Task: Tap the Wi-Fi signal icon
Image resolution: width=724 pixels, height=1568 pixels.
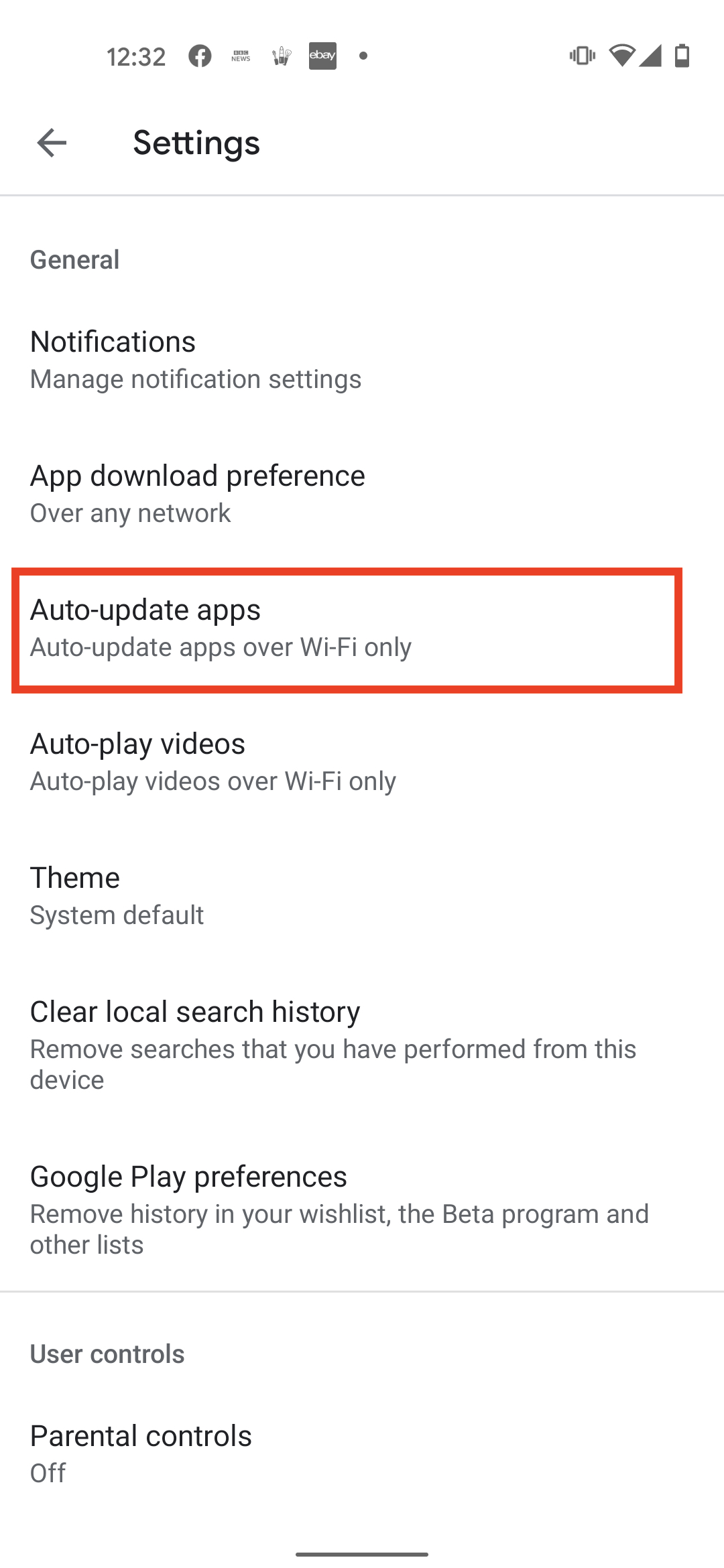Action: [621, 56]
